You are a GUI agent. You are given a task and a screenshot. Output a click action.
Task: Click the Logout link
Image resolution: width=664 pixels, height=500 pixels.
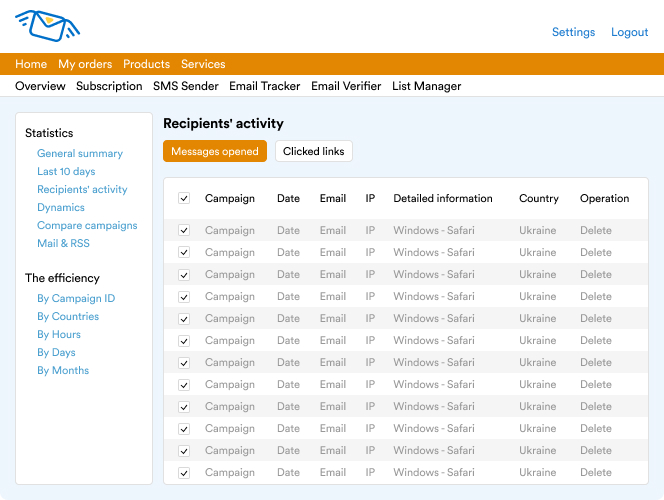pos(630,32)
